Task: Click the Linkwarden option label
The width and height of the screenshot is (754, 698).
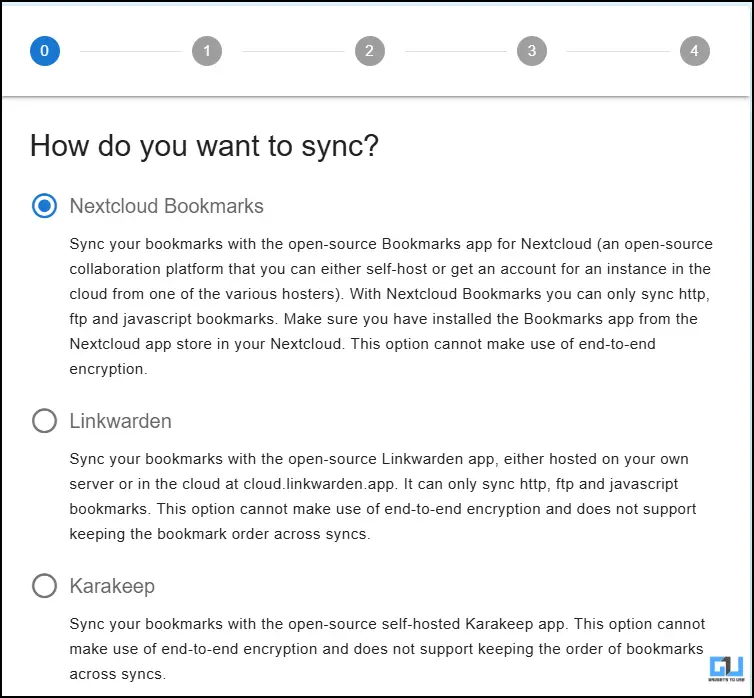Action: point(120,421)
